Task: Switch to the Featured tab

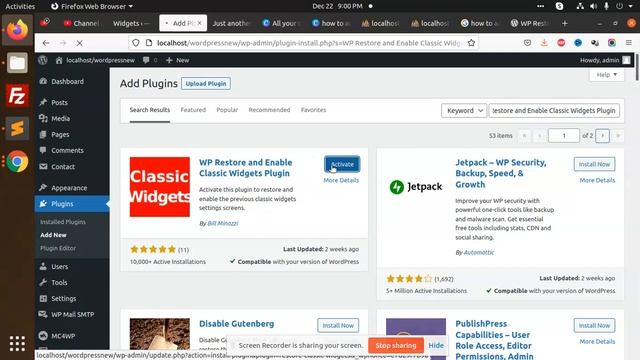Action: coord(193,110)
